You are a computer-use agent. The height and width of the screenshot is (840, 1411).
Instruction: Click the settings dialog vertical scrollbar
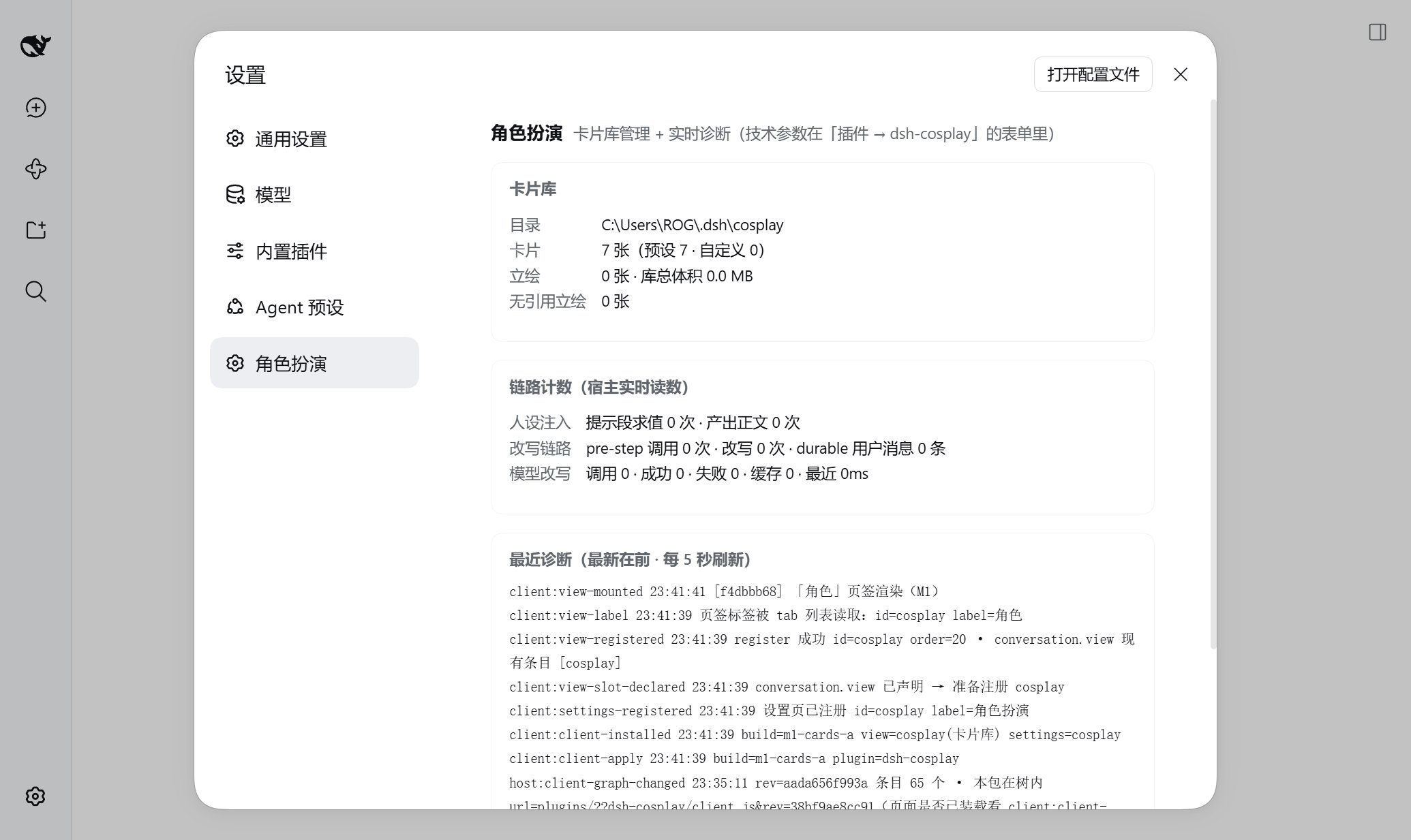point(1213,375)
